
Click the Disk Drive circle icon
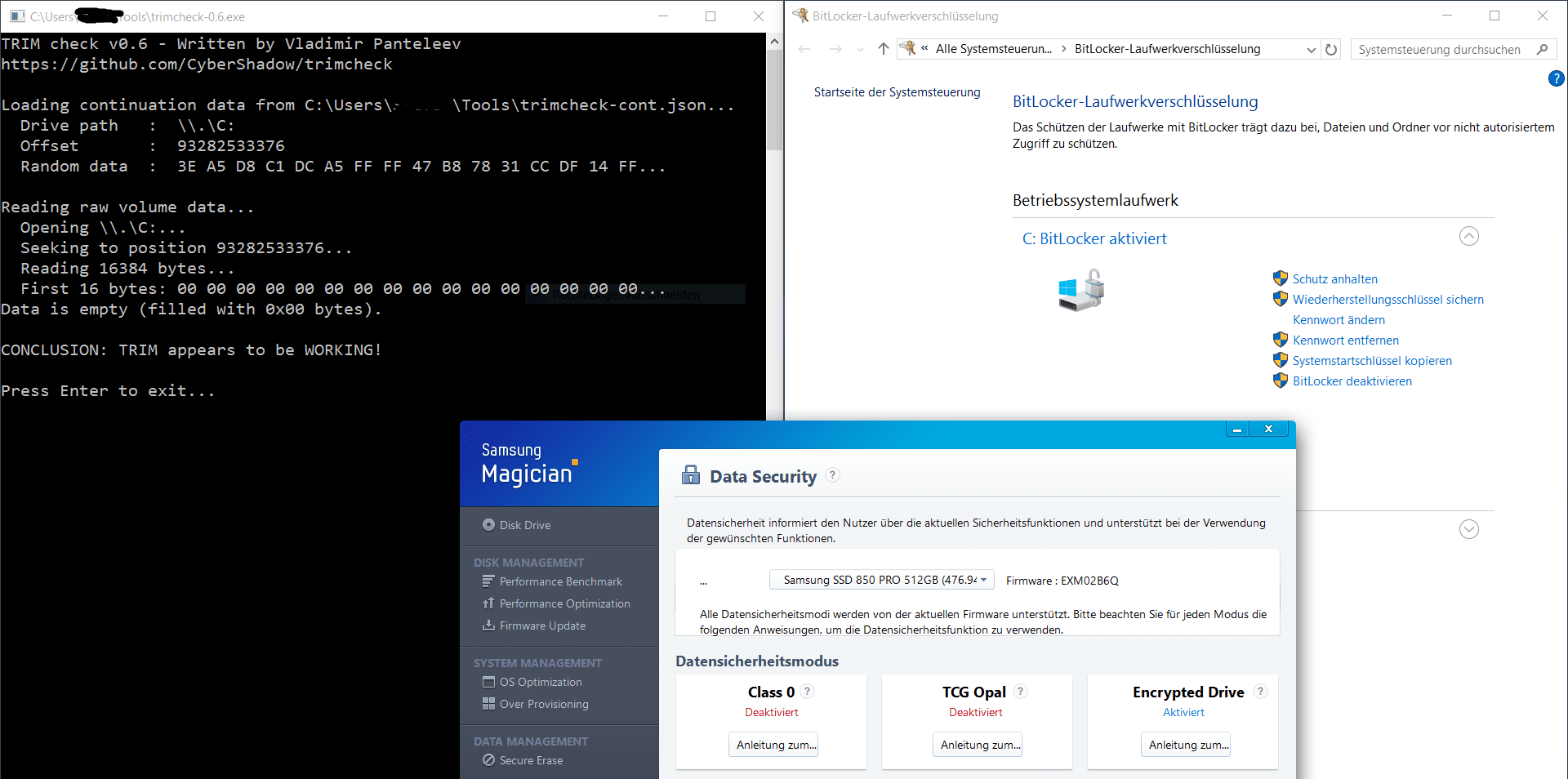click(488, 524)
